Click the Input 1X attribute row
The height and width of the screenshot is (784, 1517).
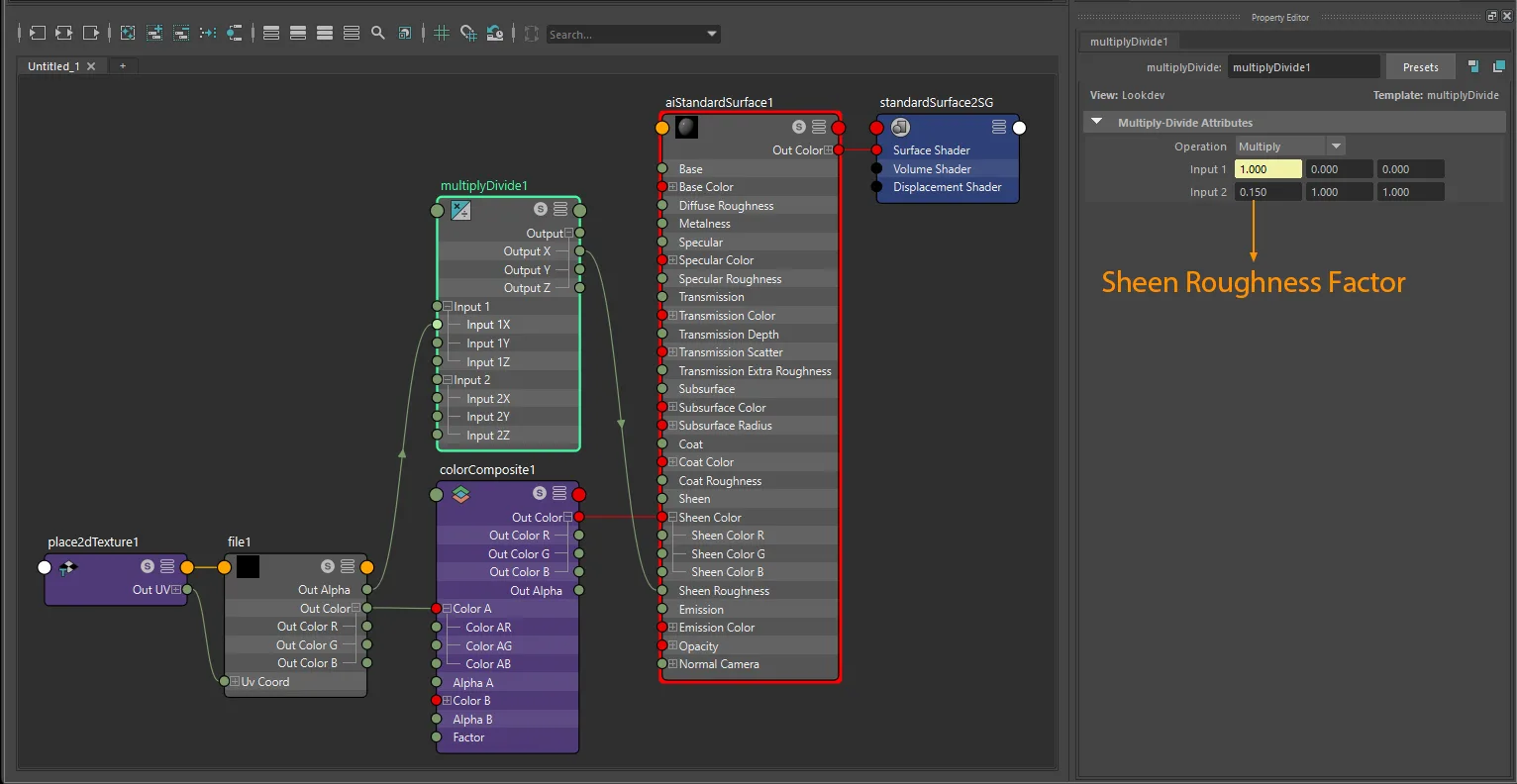coord(508,325)
